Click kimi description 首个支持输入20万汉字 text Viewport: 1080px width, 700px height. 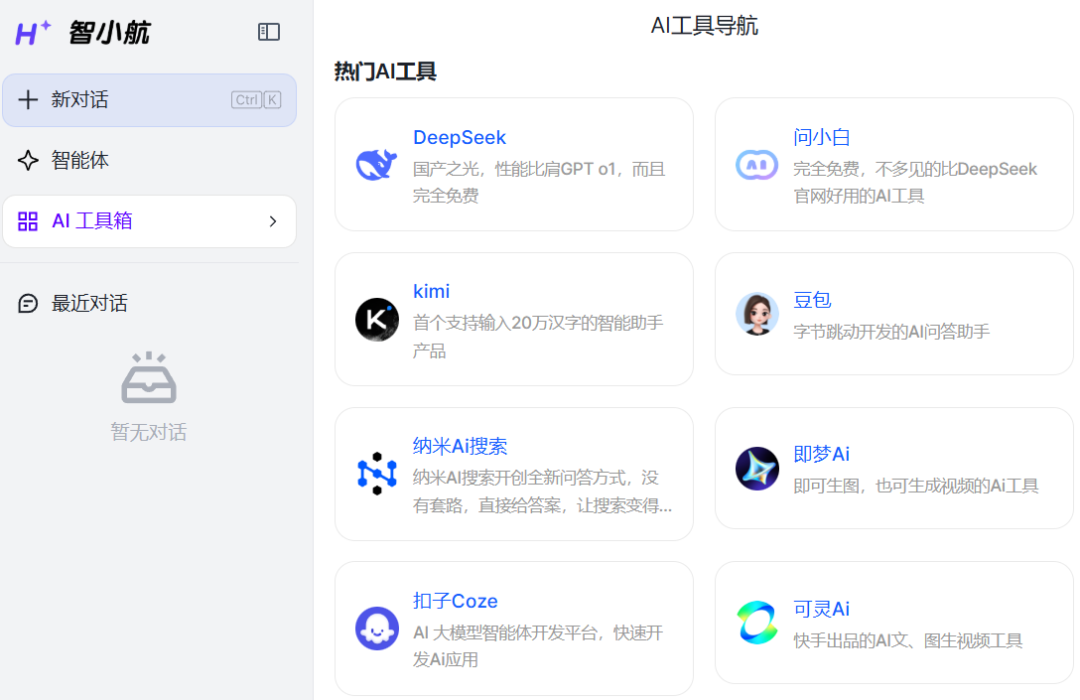[x=538, y=337]
